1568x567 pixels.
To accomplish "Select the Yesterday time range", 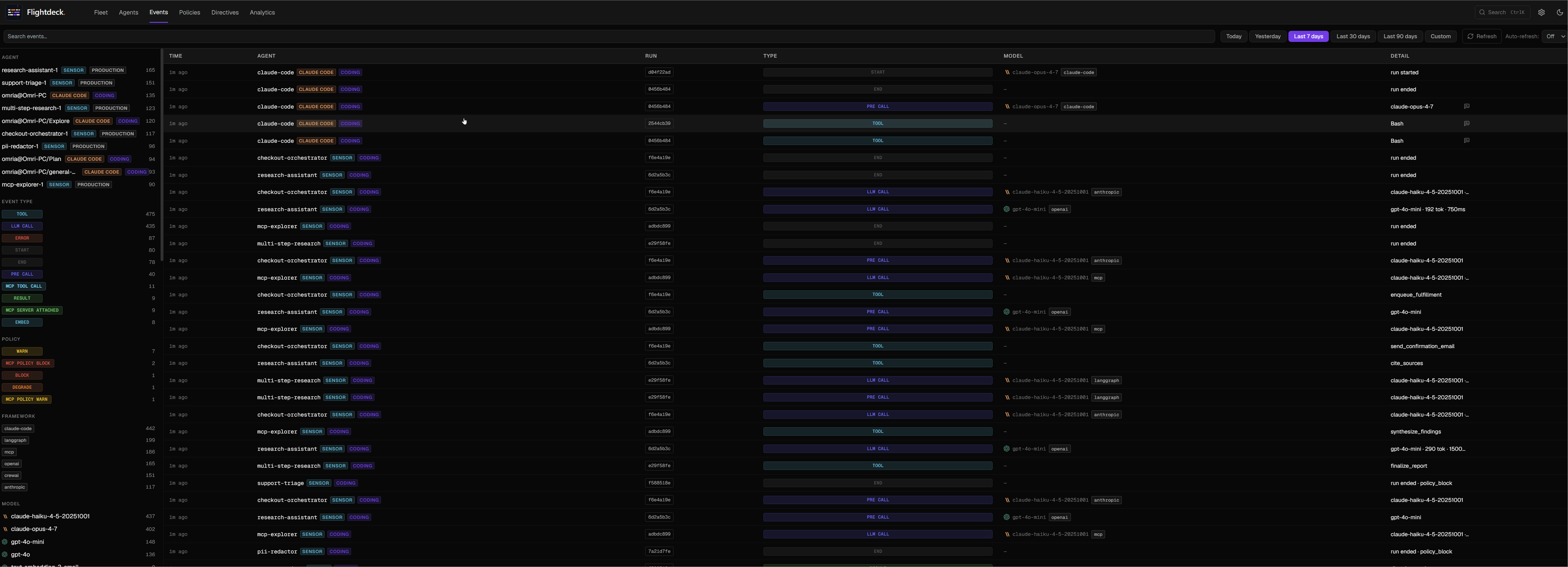I will coord(1268,37).
